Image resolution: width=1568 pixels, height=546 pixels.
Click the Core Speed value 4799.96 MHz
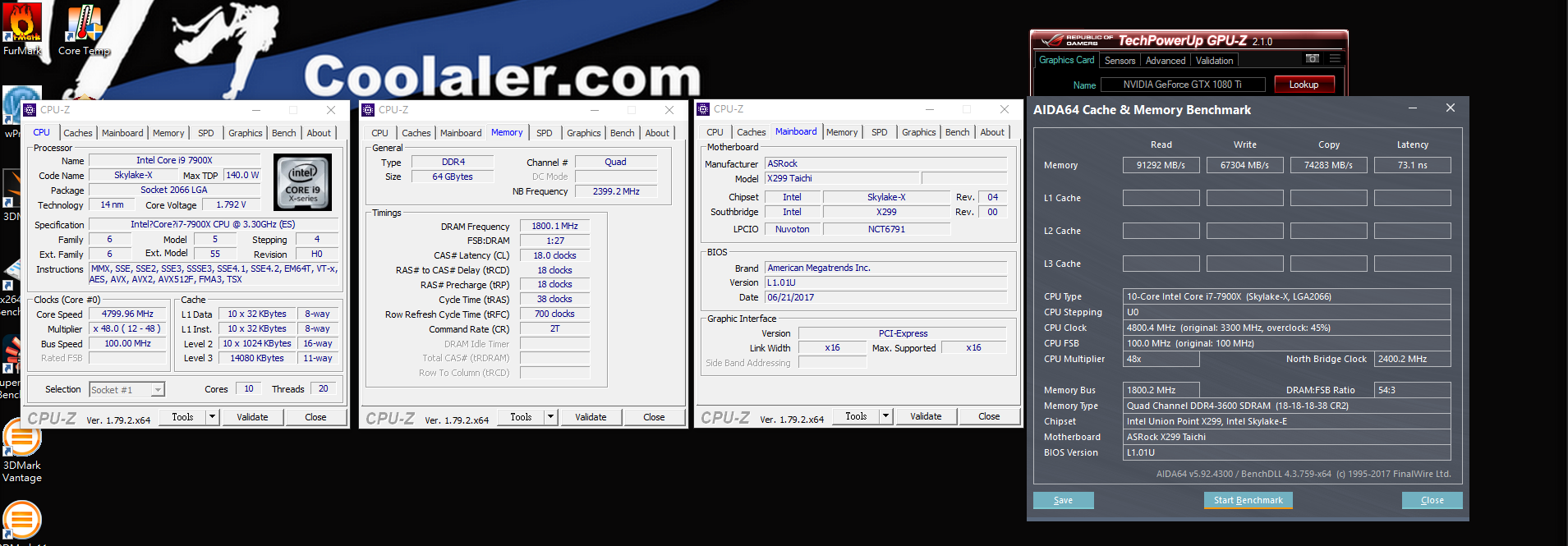tap(128, 314)
